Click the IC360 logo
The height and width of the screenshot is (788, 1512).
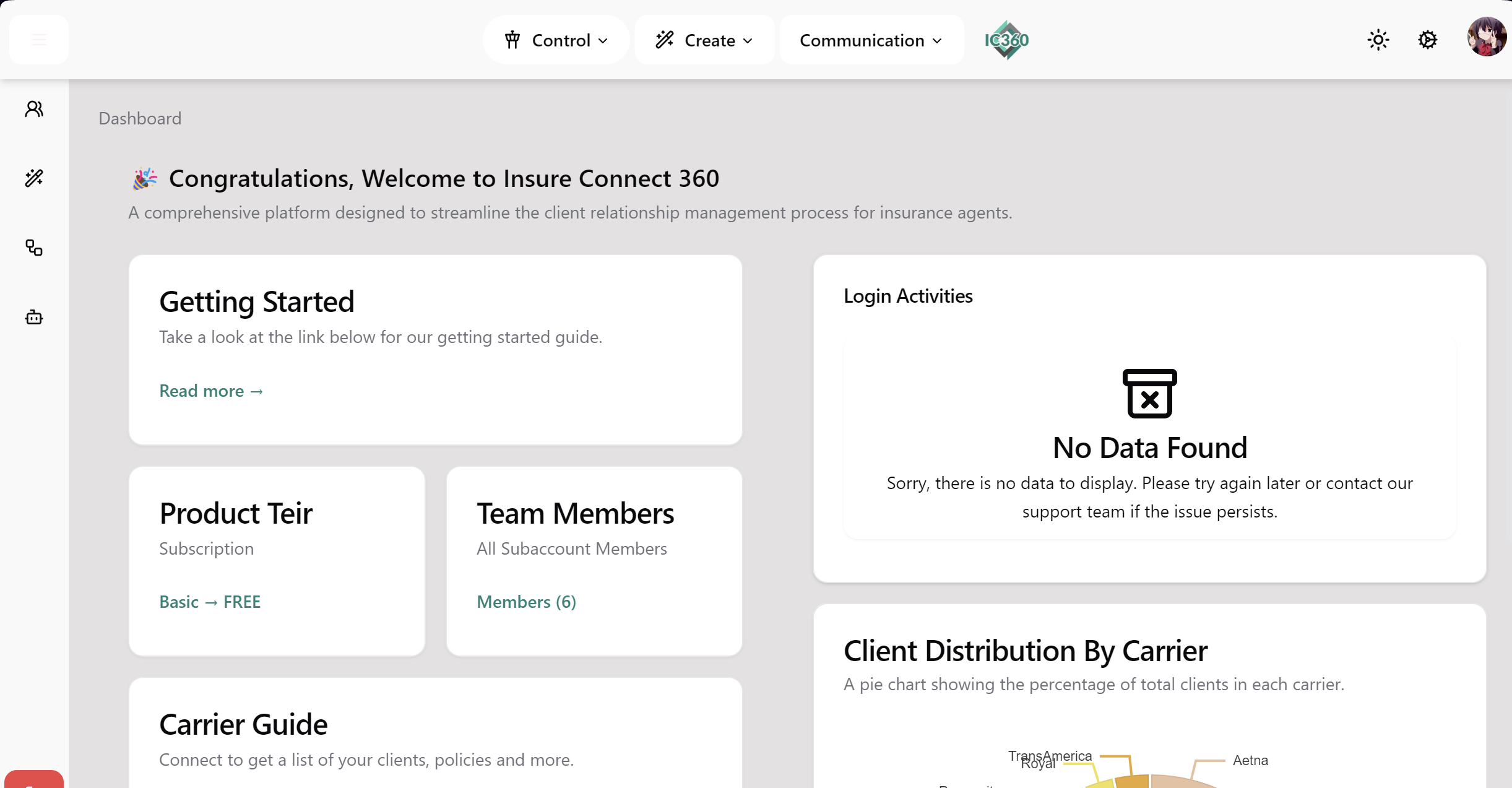[x=1007, y=40]
